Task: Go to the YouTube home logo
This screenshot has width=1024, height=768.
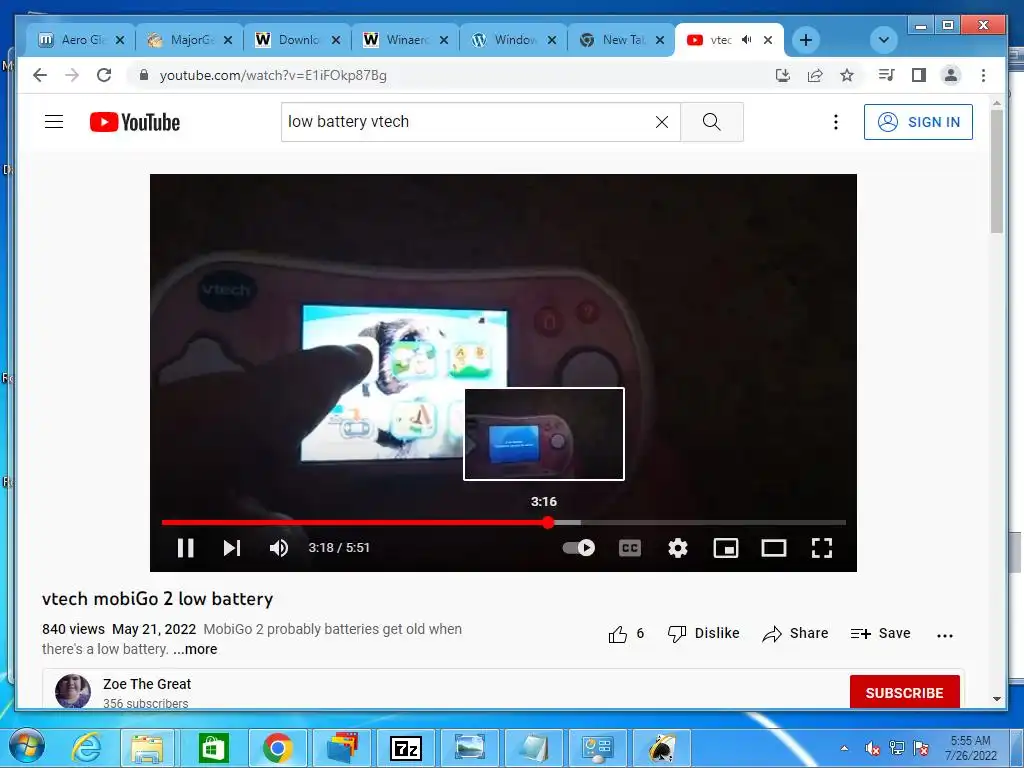Action: pos(135,122)
